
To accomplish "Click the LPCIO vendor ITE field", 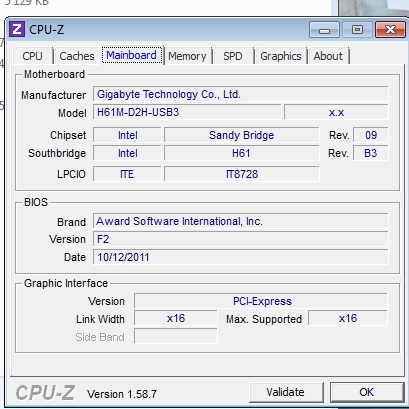I will point(127,174).
